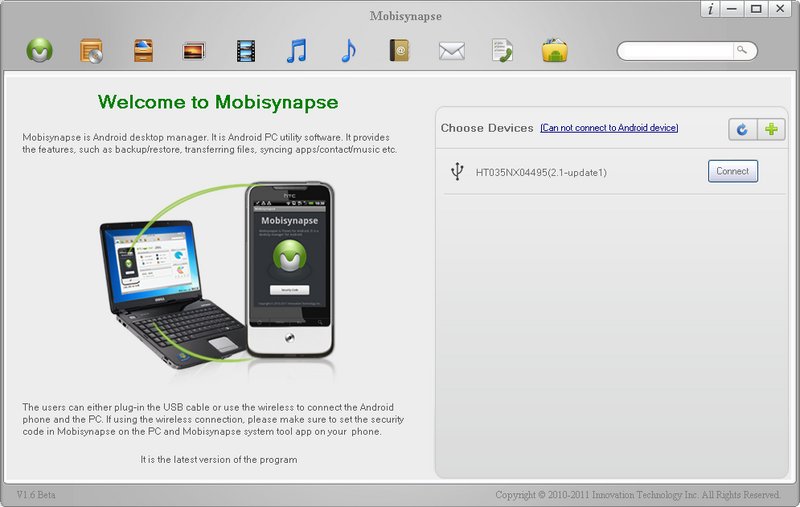Open the file drawer icon in toolbar

(x=143, y=50)
